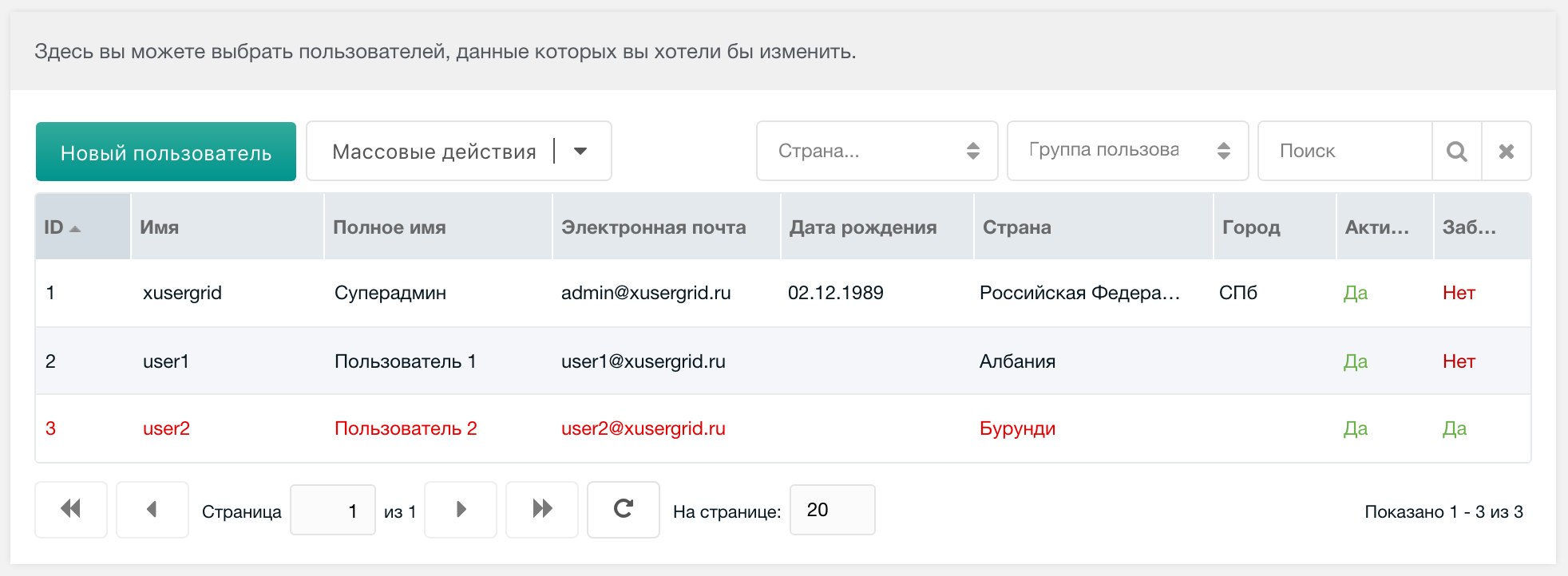Select the red user2 row email
This screenshot has height=576, width=1568.
tap(643, 428)
